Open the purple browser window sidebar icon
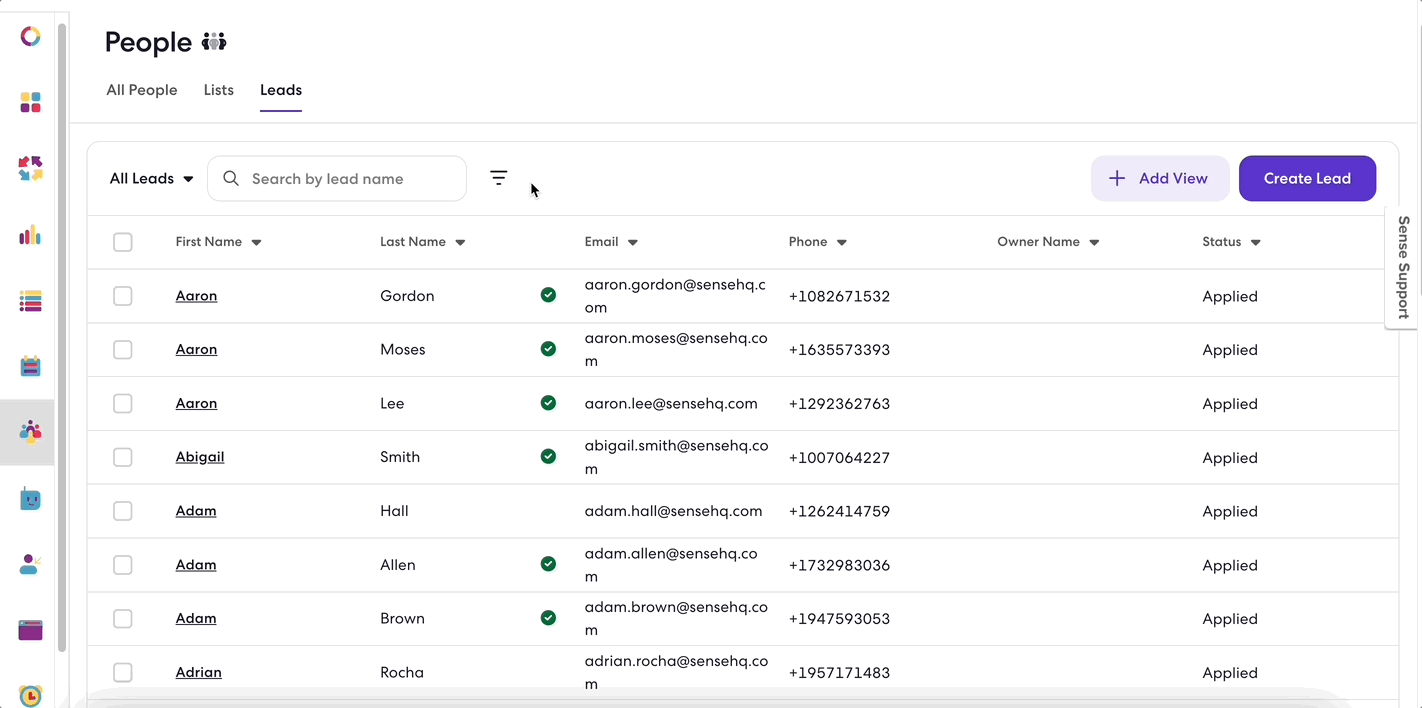 31,630
